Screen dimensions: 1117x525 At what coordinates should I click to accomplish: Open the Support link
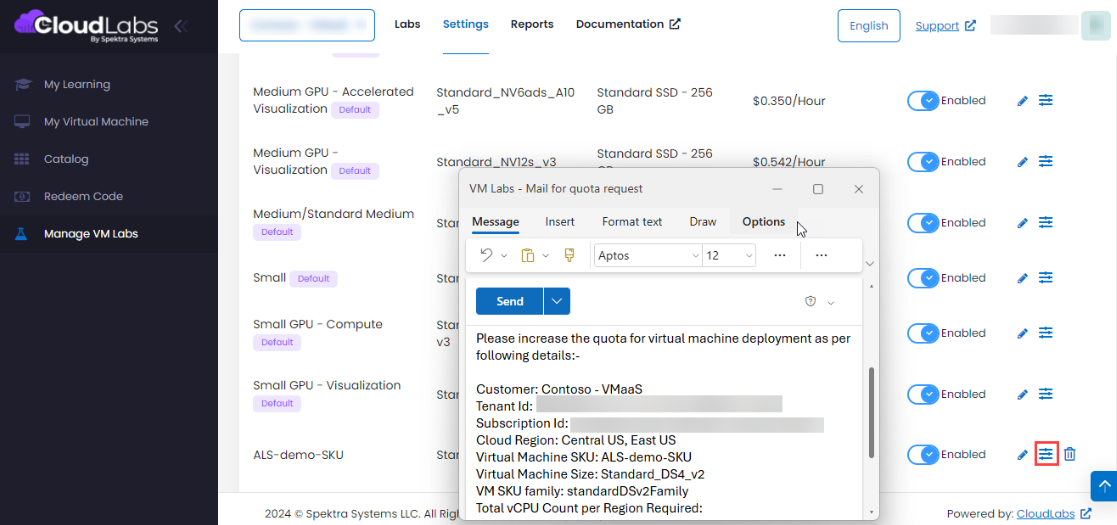point(945,26)
